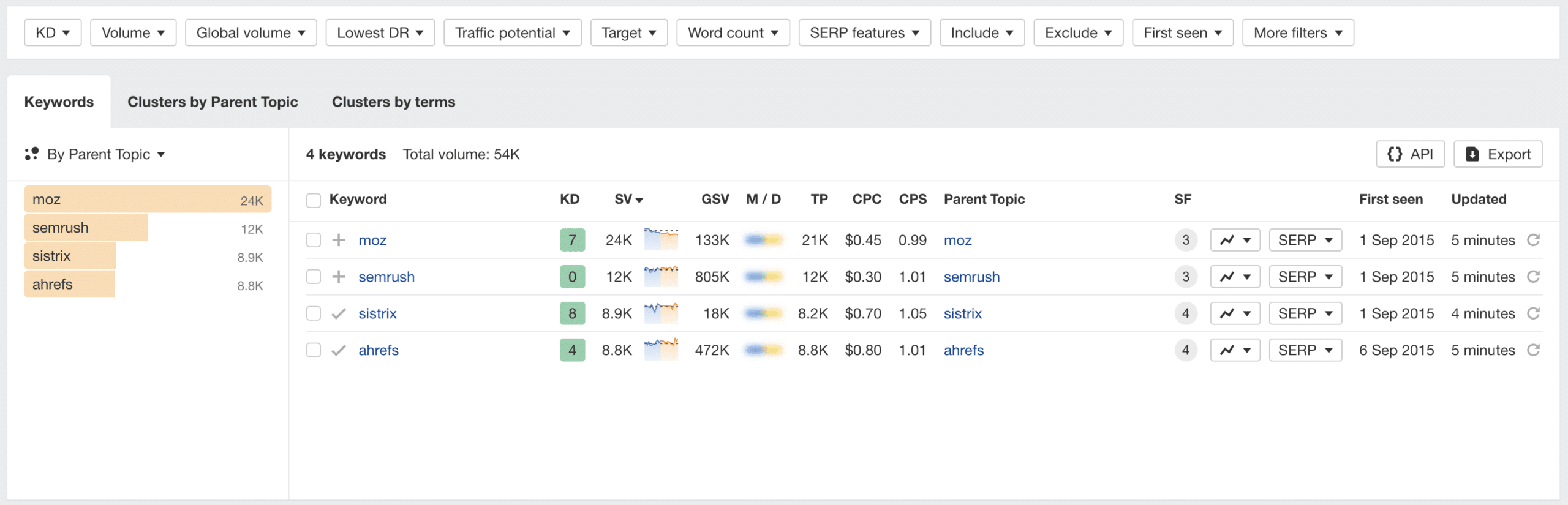1568x505 pixels.
Task: Tick the checkbox for semrush row
Action: 314,277
